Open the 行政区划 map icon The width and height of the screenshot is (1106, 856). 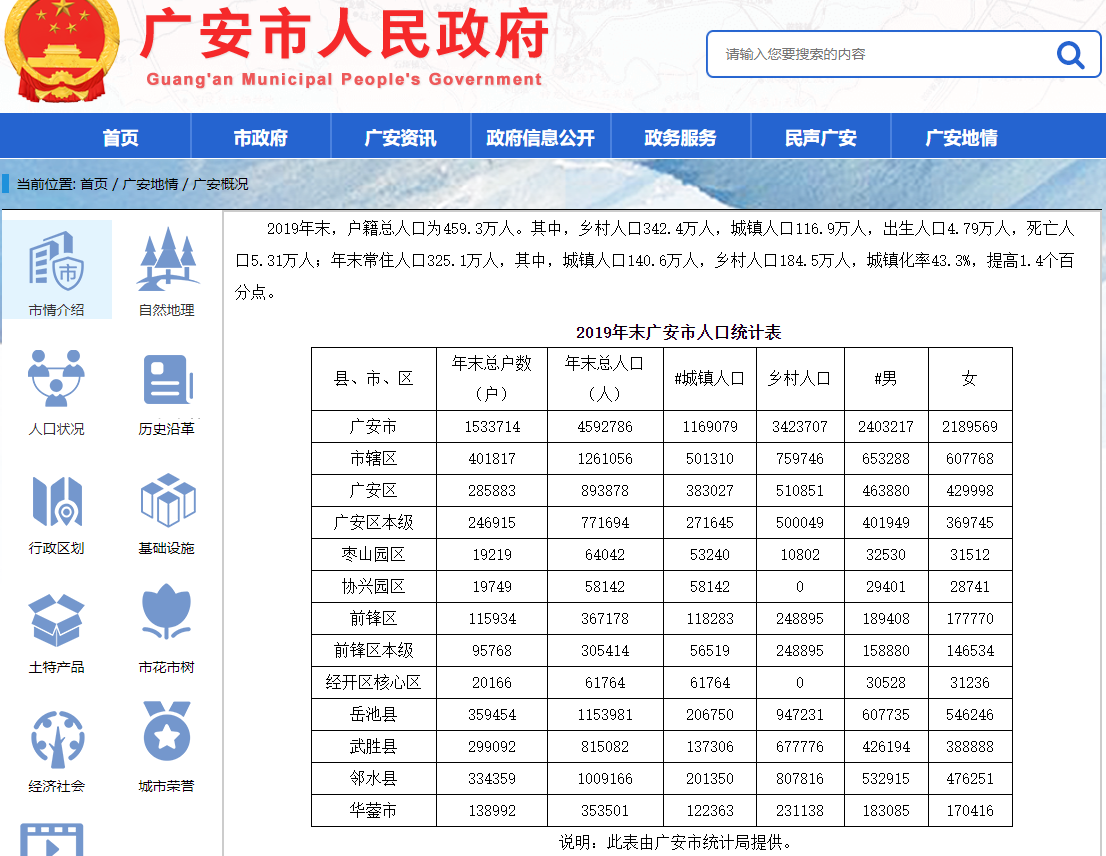(56, 500)
